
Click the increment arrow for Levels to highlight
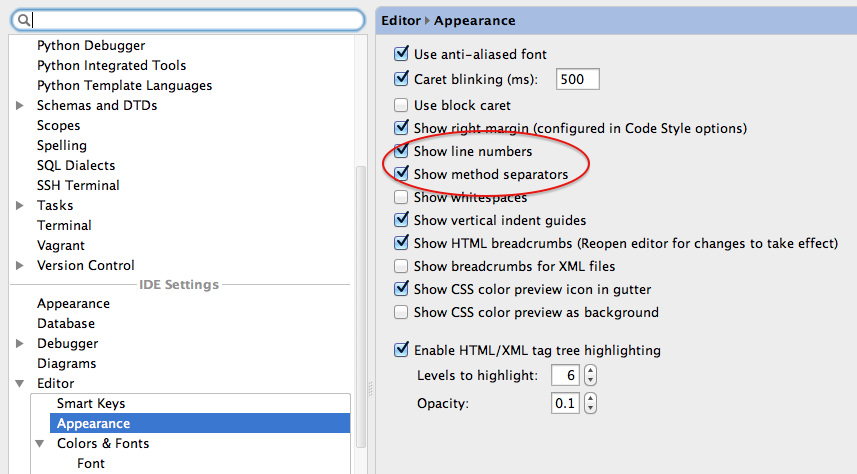click(x=590, y=371)
